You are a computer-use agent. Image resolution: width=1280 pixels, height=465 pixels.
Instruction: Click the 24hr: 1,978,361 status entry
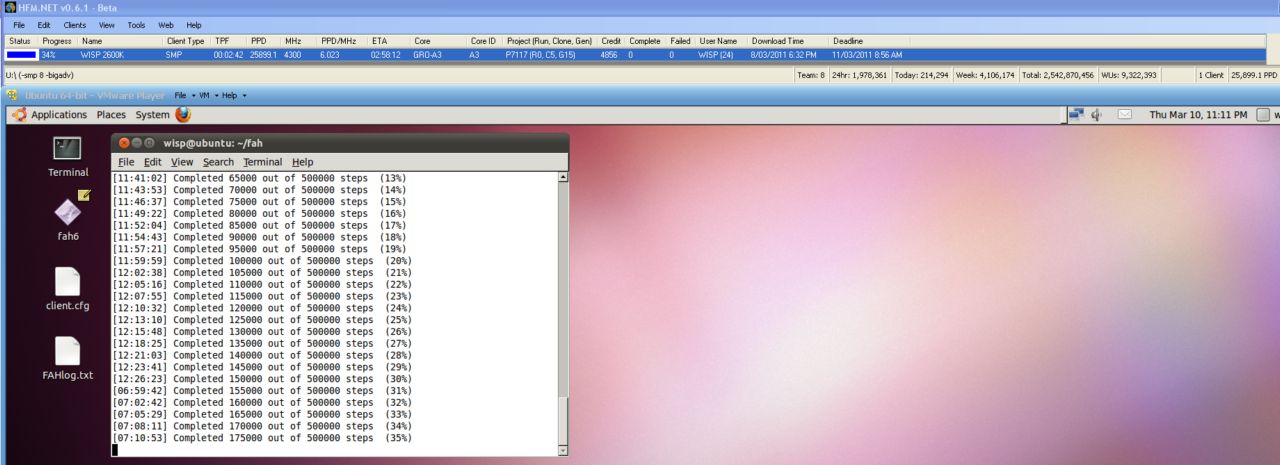(x=858, y=75)
